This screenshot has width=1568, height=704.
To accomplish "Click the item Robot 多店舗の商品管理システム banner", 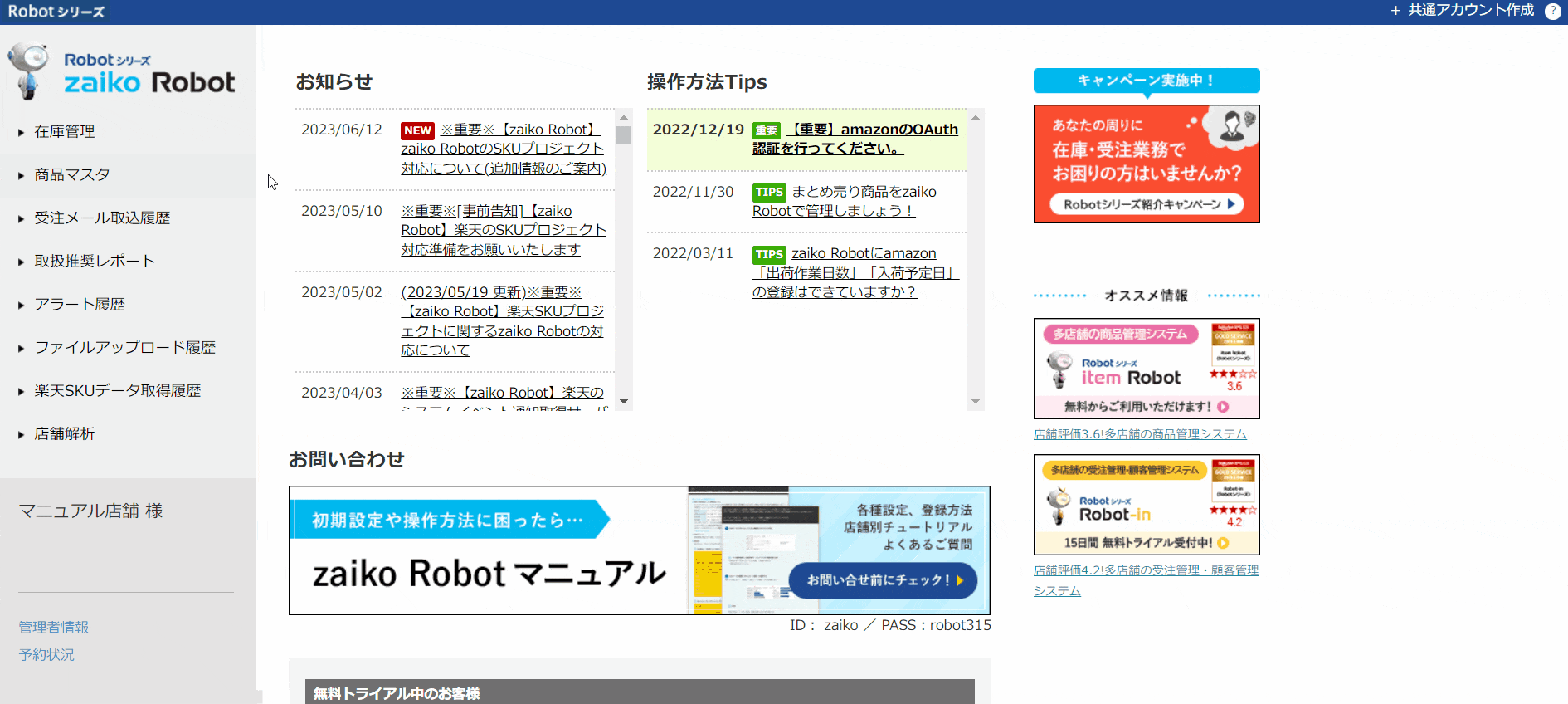I will click(x=1147, y=369).
